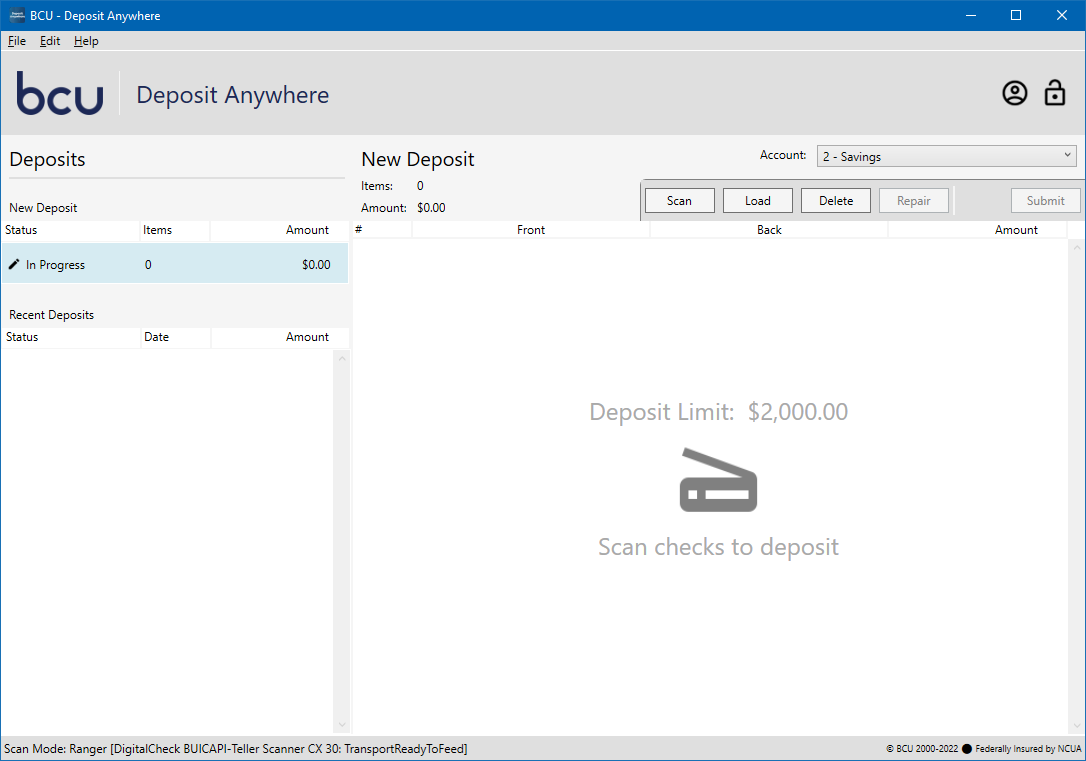Image resolution: width=1086 pixels, height=761 pixels.
Task: Click the scanner icon in deposit area
Action: coord(718,480)
